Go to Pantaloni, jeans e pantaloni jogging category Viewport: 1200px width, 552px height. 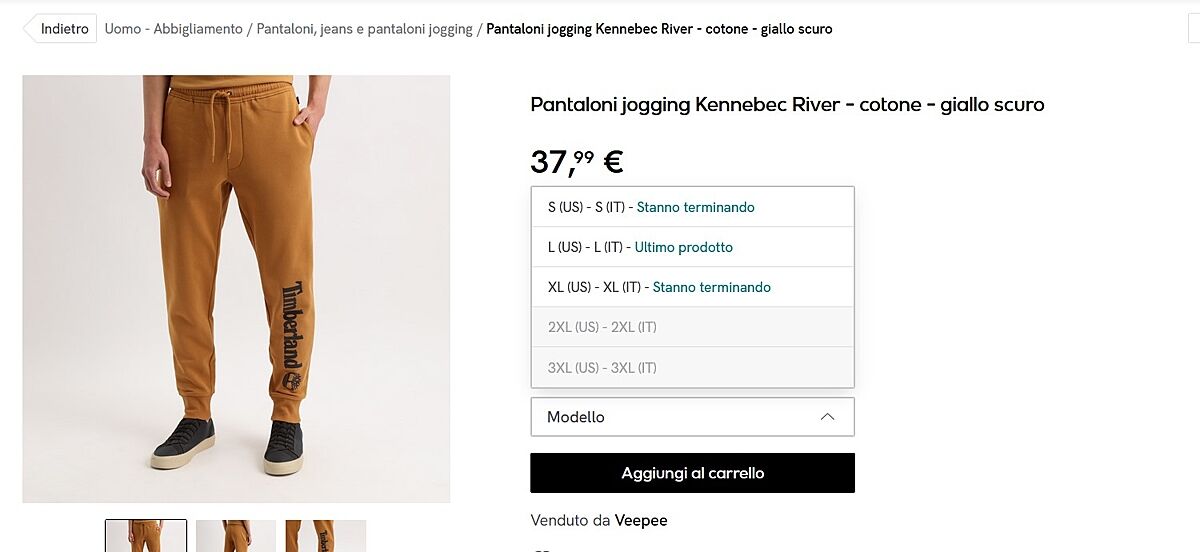(x=364, y=29)
